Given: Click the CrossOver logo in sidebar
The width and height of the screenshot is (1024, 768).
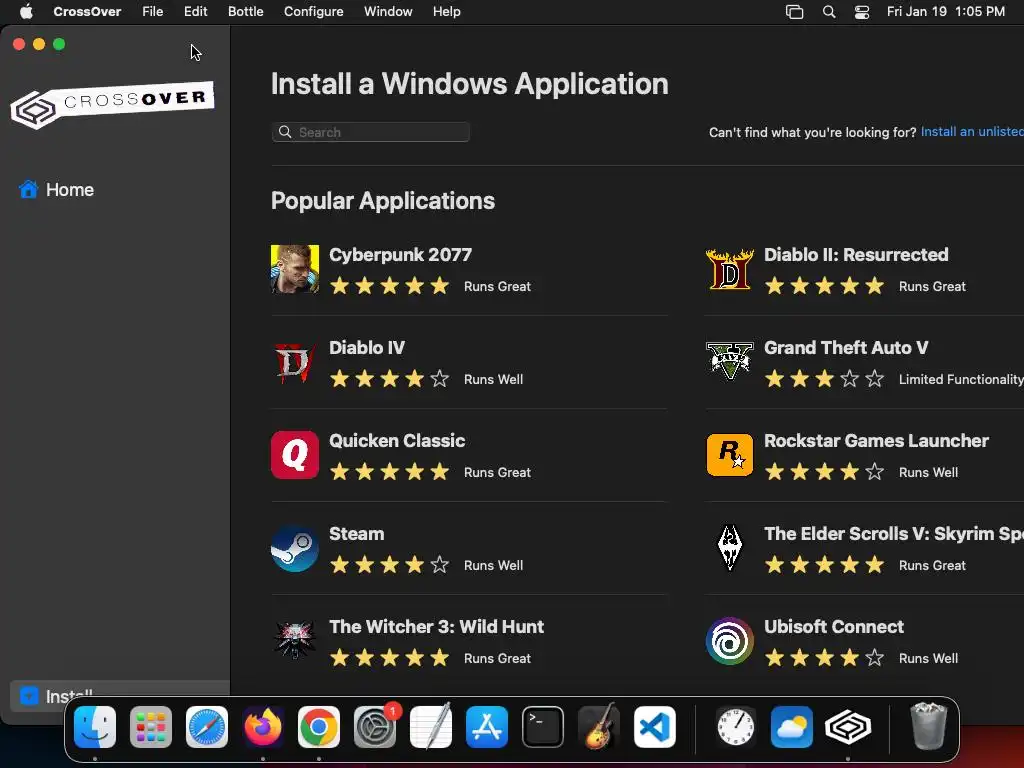Looking at the screenshot, I should pyautogui.click(x=112, y=105).
